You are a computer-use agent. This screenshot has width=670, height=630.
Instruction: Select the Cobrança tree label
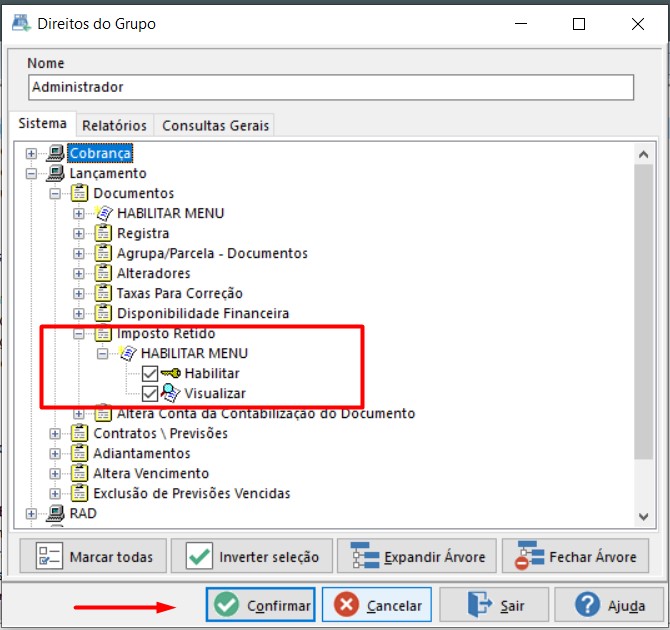click(100, 153)
